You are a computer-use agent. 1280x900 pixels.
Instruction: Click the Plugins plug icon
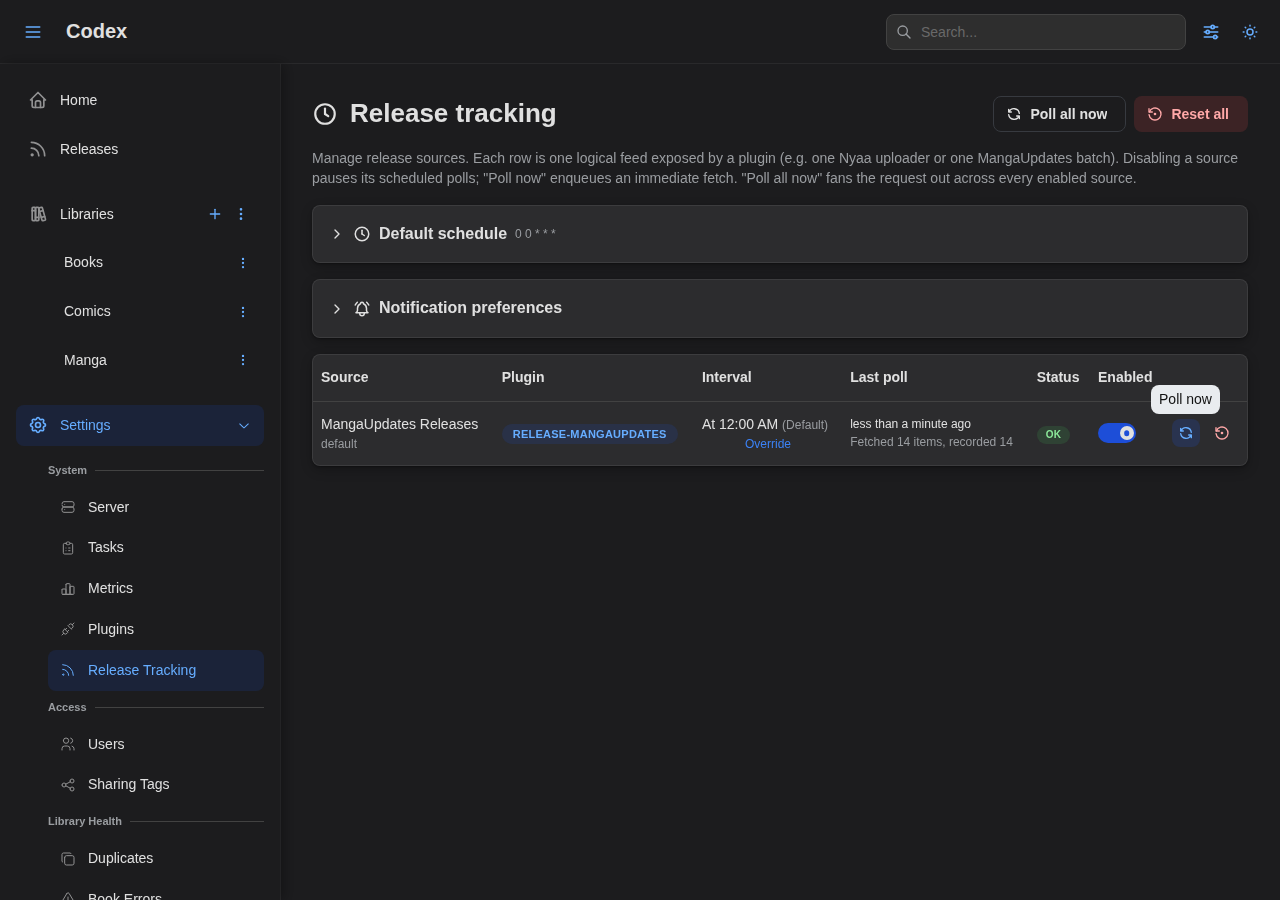(68, 629)
